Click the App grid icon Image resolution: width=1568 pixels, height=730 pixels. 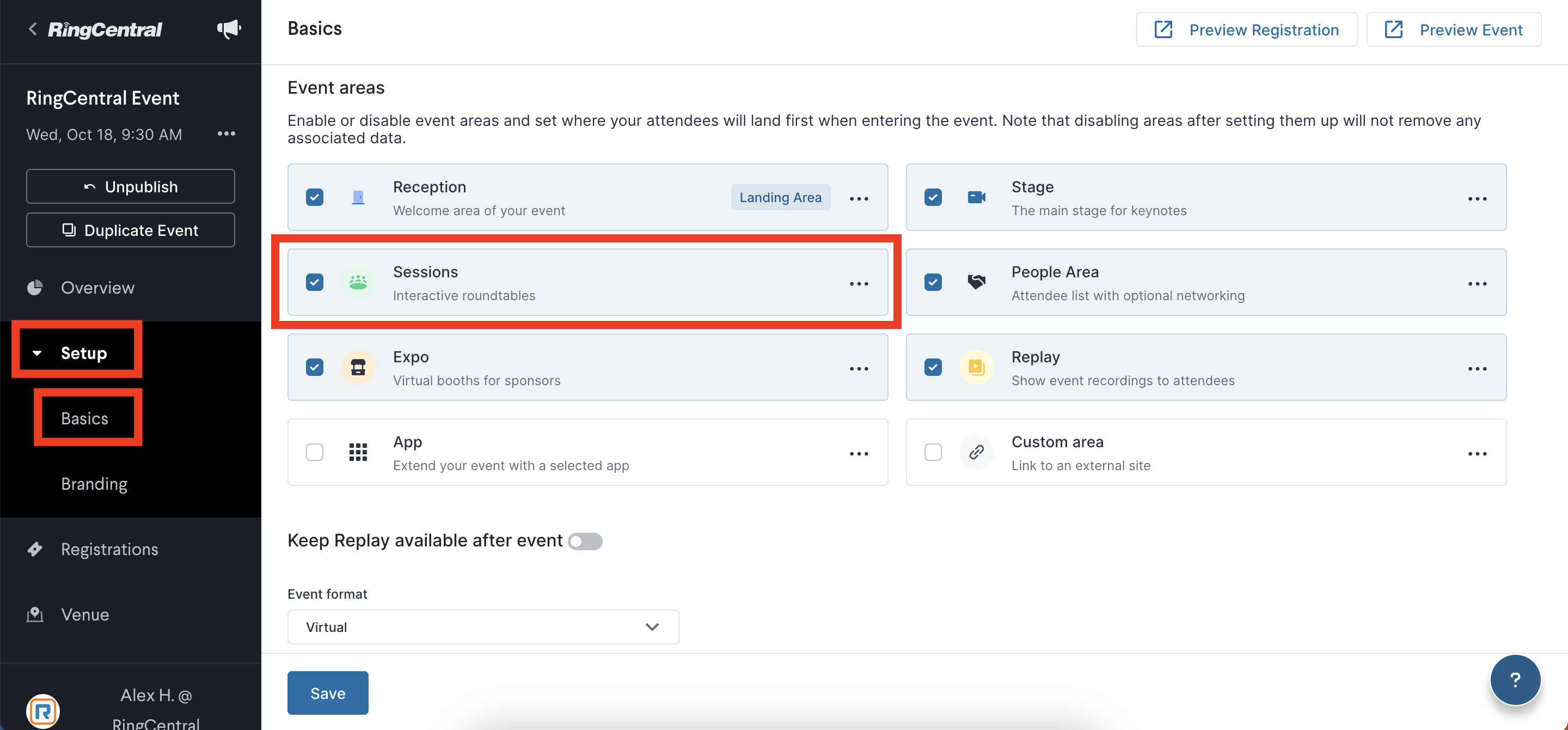tap(358, 452)
